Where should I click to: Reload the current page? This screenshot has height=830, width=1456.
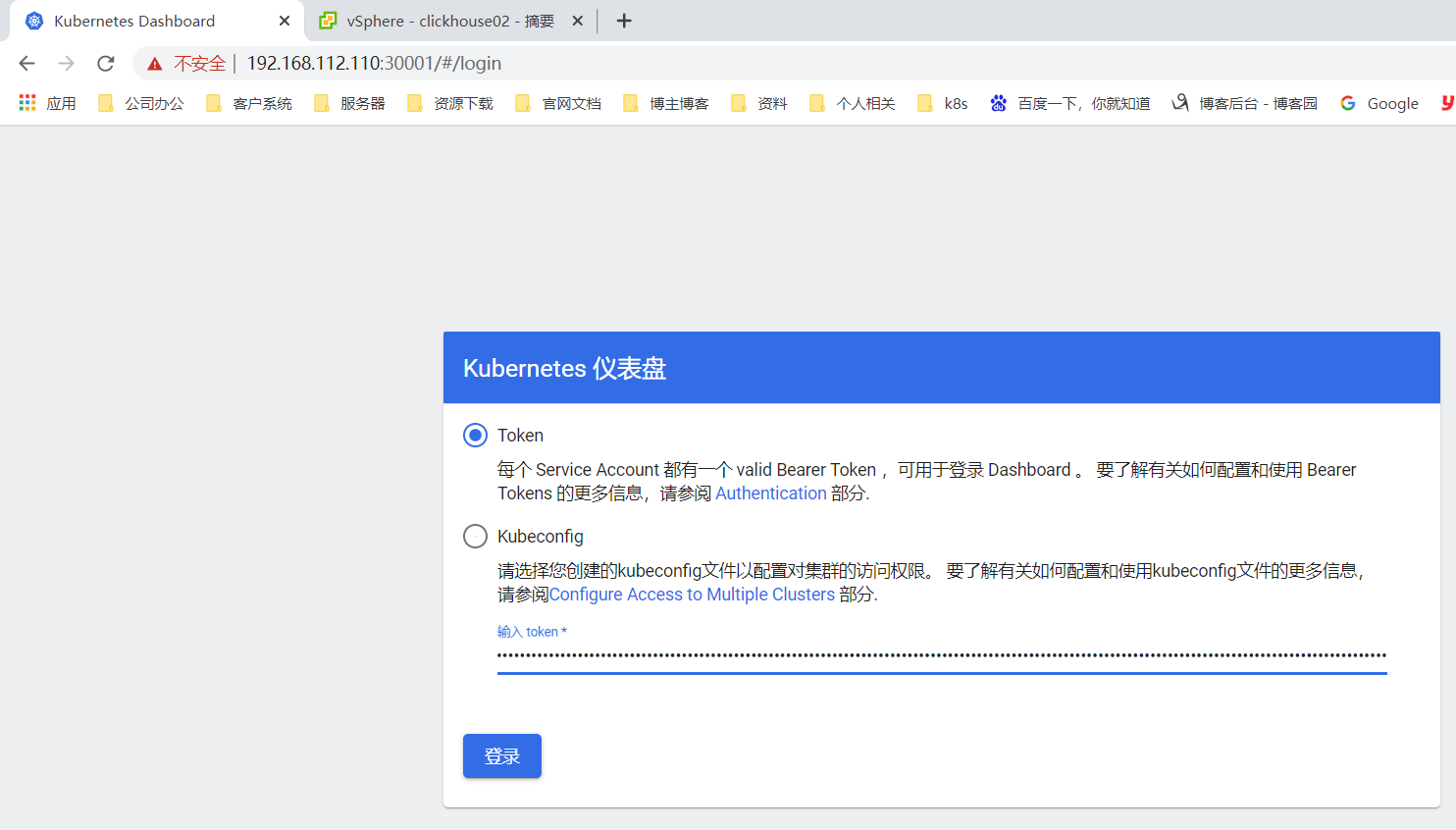106,64
